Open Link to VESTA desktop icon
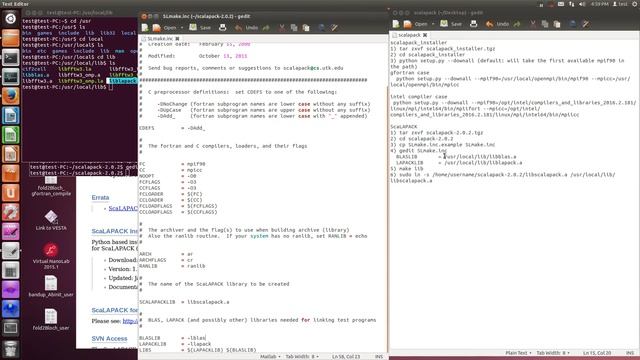This screenshot has width=640, height=360. click(51, 220)
